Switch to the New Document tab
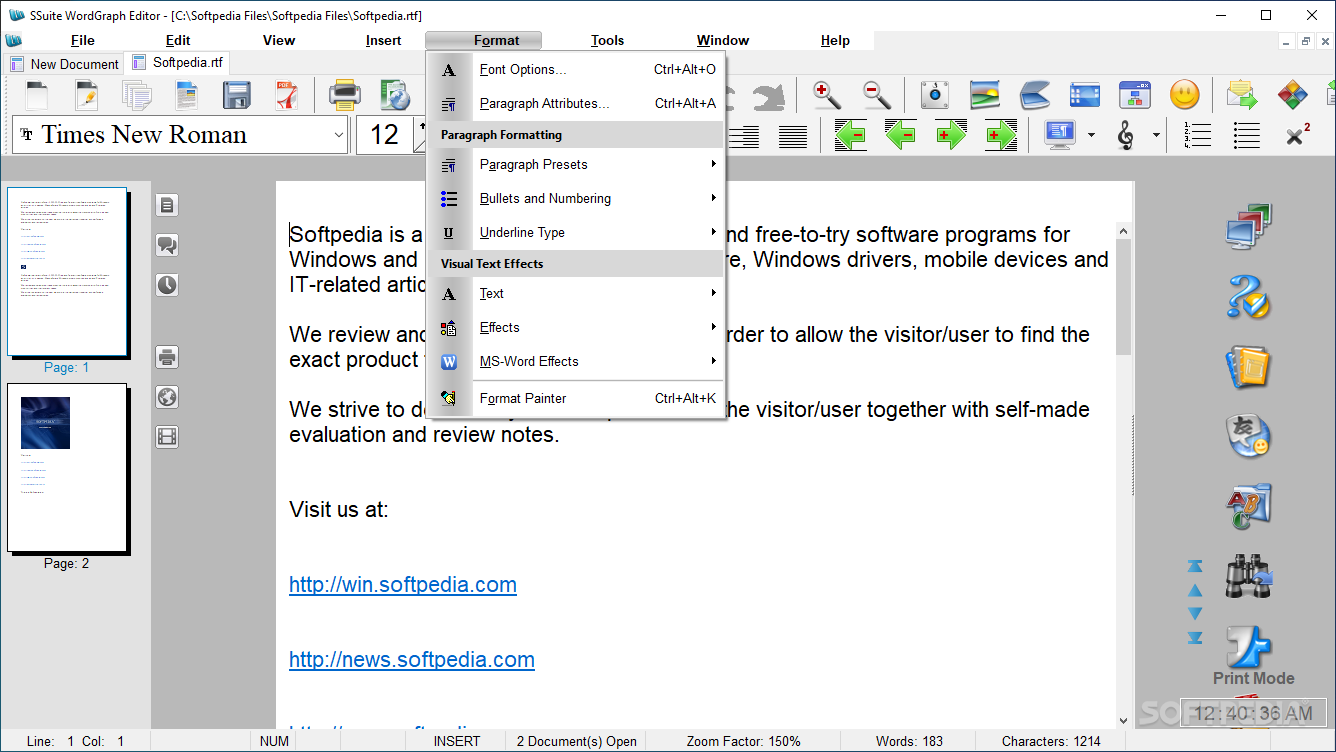Viewport: 1336px width, 752px height. [x=65, y=64]
